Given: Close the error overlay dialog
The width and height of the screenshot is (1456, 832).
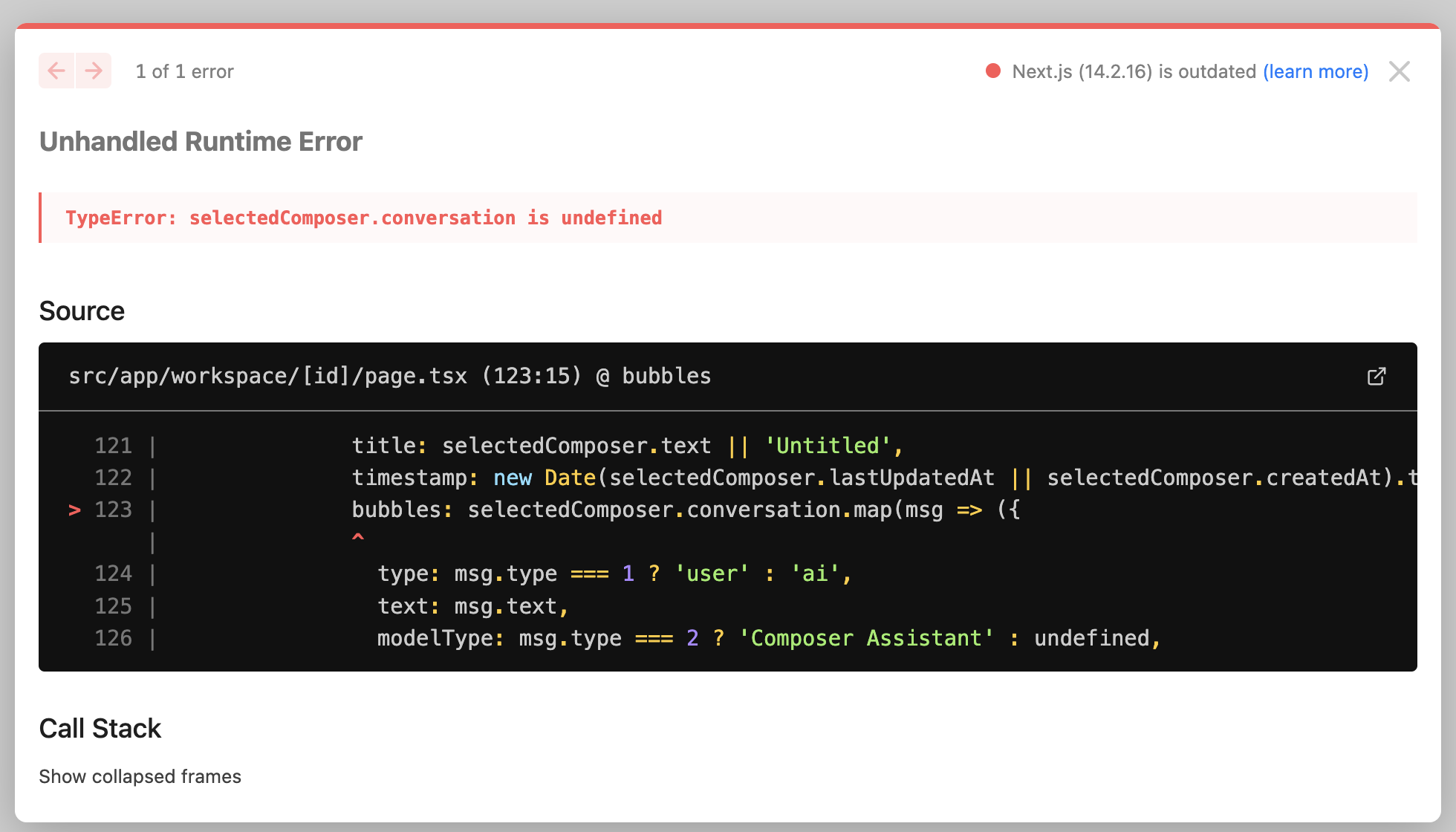Looking at the screenshot, I should (1399, 71).
